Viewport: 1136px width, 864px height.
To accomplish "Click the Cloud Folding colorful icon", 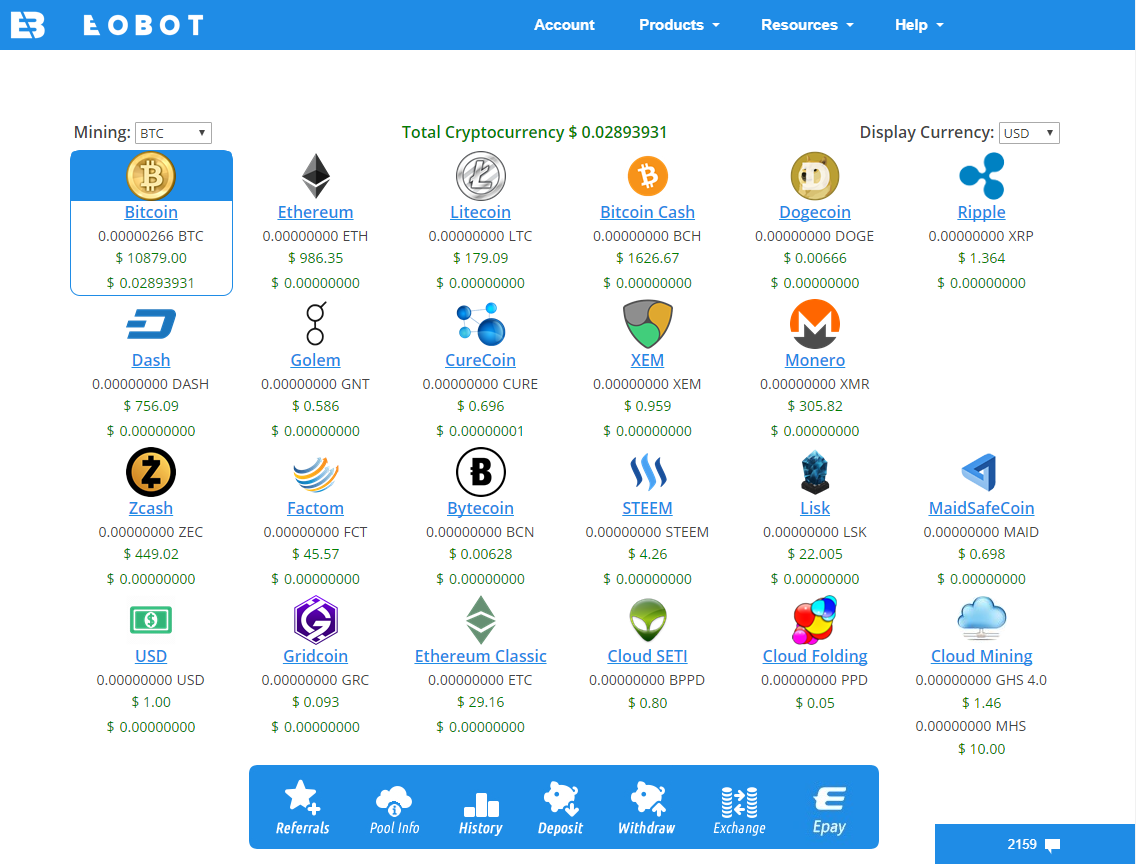I will point(814,620).
